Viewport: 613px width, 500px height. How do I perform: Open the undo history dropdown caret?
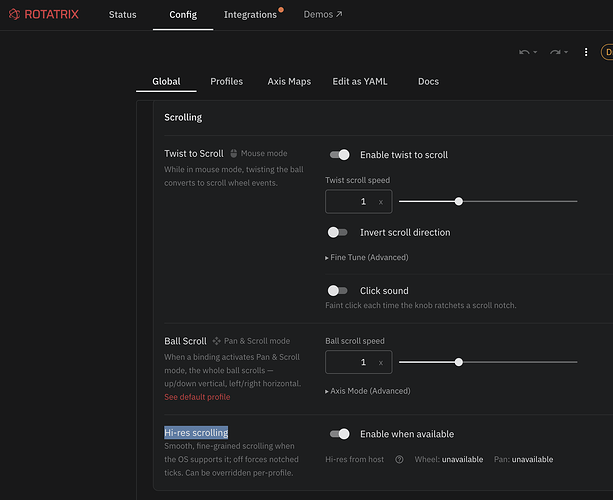[x=535, y=52]
